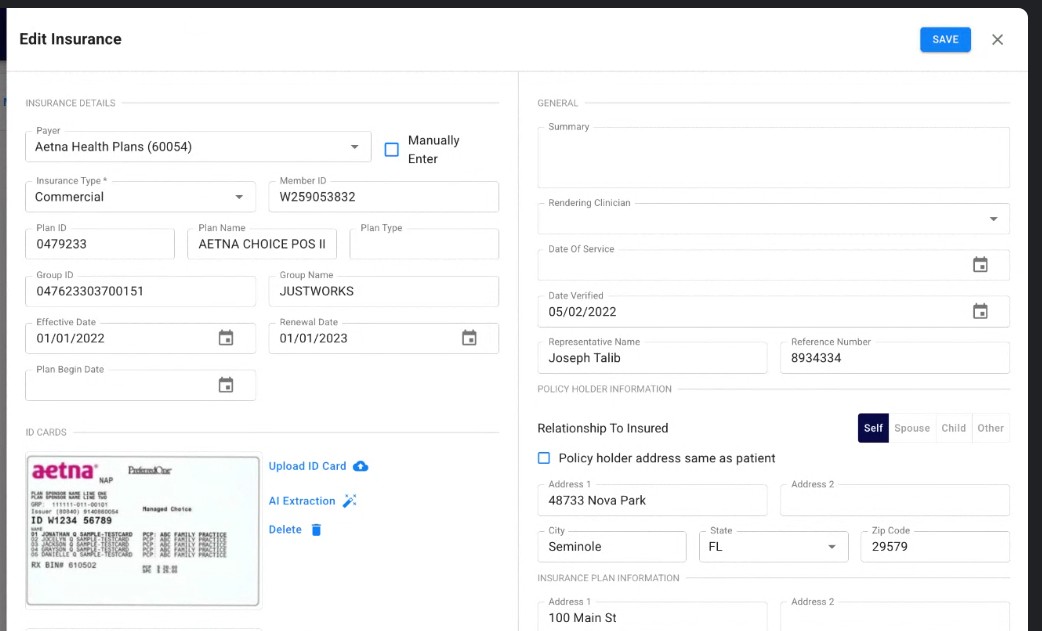
Task: Select Other relationship to insured
Action: tap(990, 428)
